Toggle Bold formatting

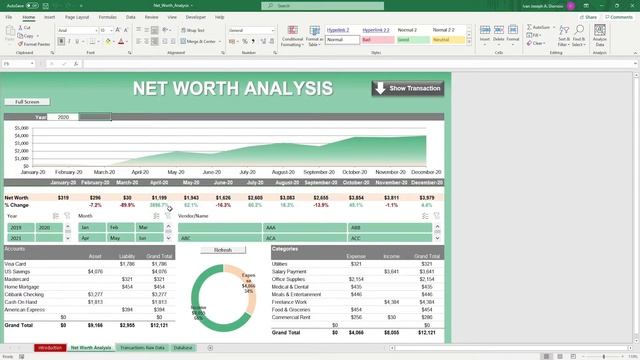(61, 42)
